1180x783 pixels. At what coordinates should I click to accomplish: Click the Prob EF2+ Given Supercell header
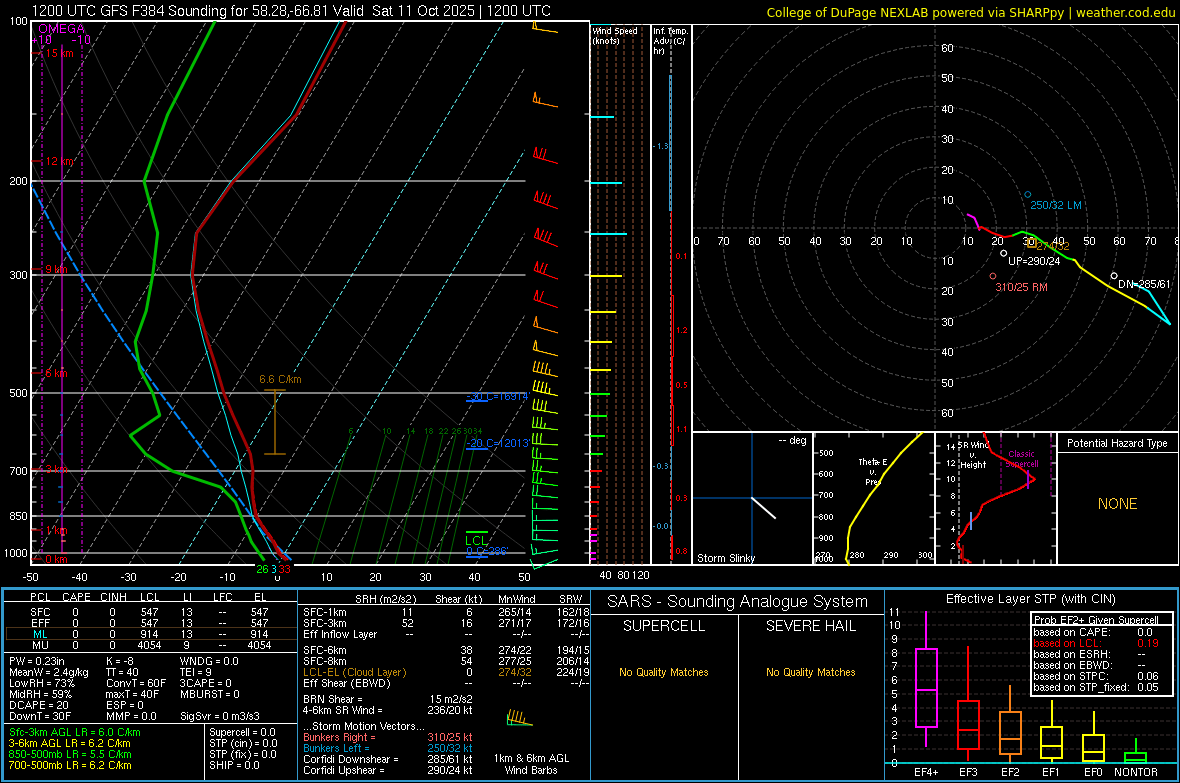1096,620
